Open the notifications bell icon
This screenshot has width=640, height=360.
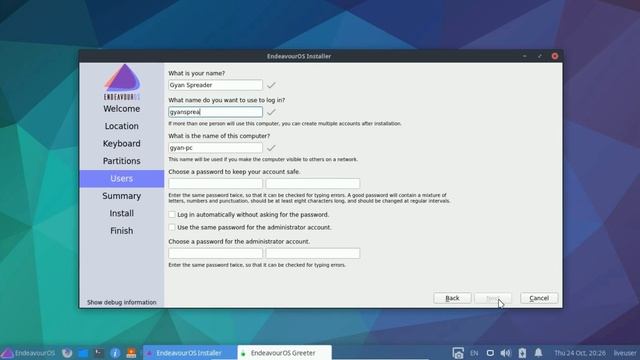pos(538,353)
